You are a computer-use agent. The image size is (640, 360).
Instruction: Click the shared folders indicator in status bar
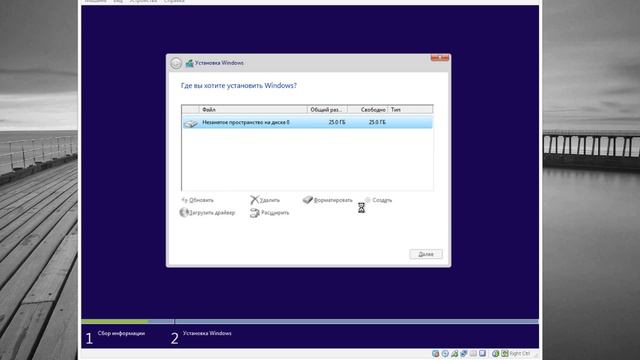click(473, 353)
